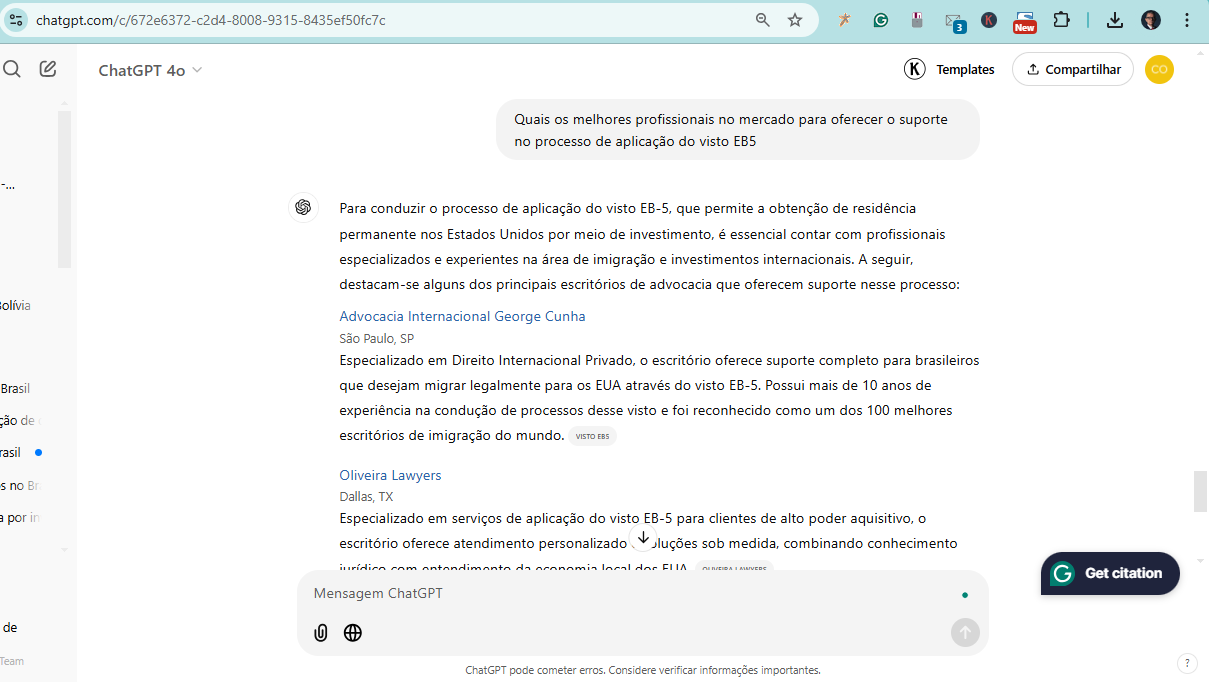The image size is (1209, 682).
Task: Open Advocacia Internacional George Cunha link
Action: [462, 316]
